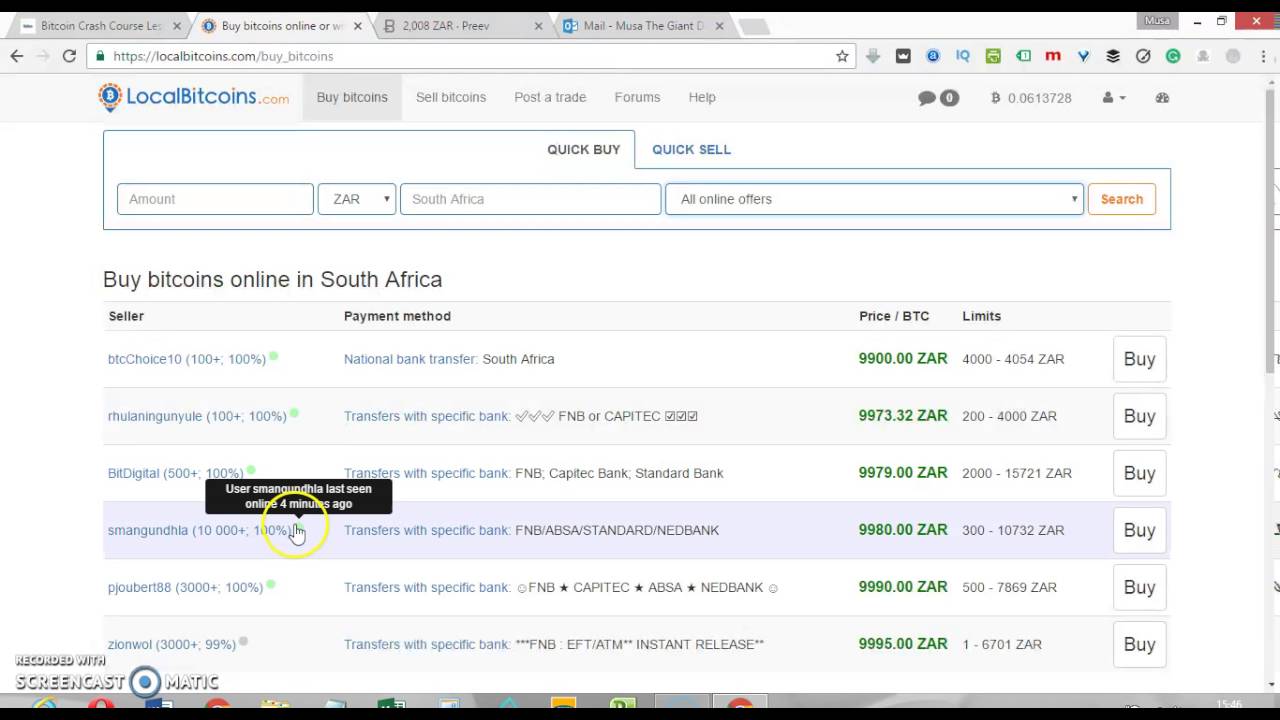1280x720 pixels.
Task: Click the IQ extension icon
Action: [963, 56]
